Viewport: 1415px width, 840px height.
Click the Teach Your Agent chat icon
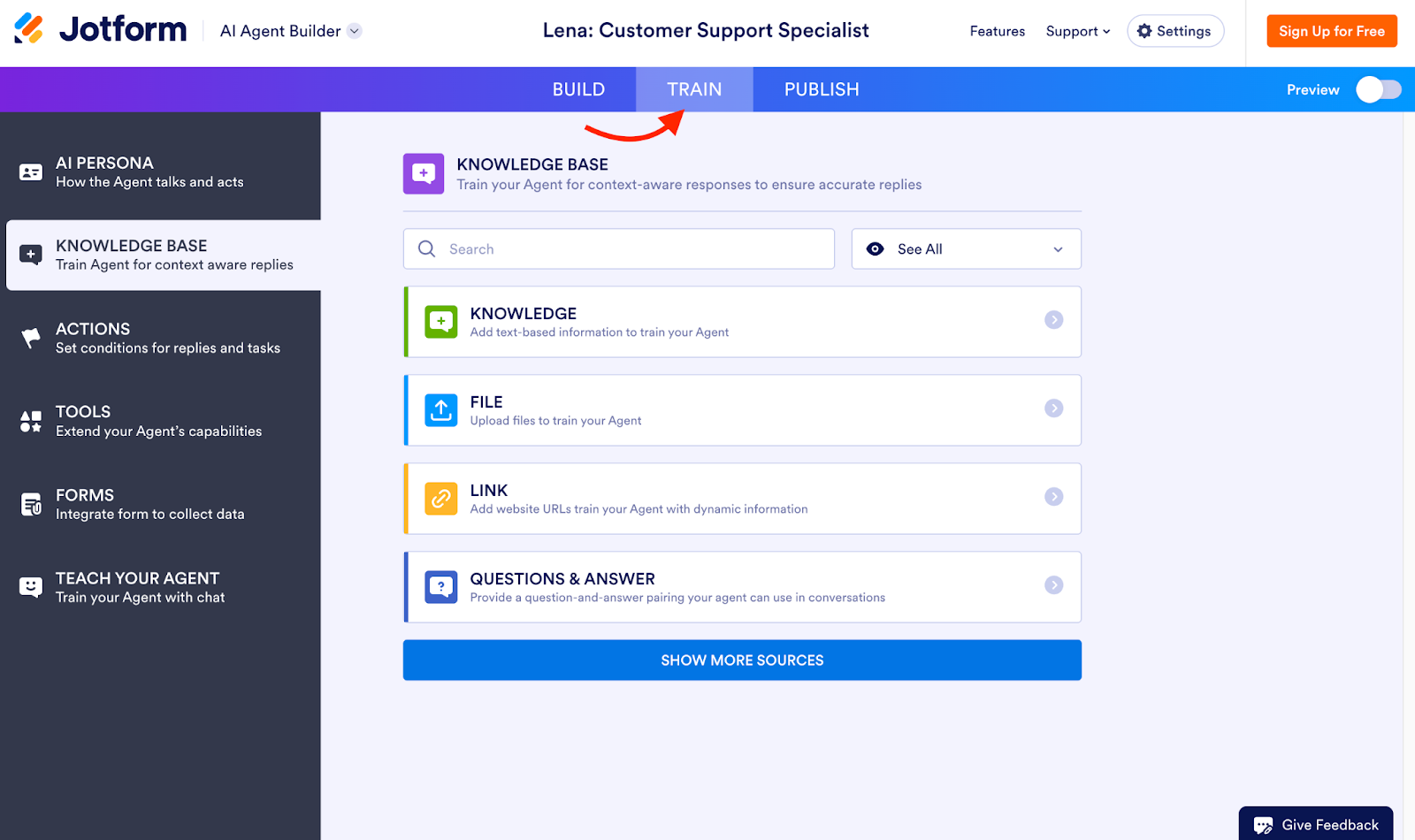pos(31,586)
